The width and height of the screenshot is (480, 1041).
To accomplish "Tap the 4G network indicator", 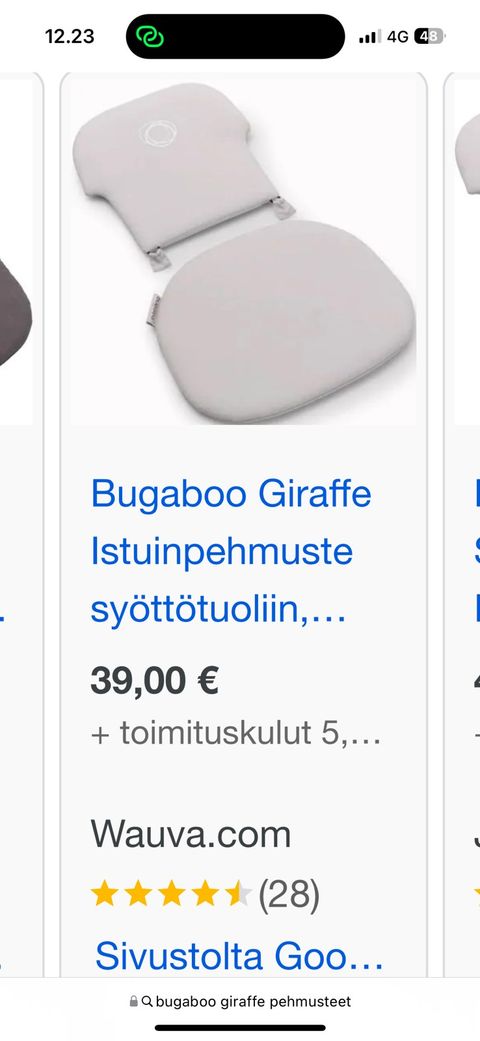I will [398, 37].
